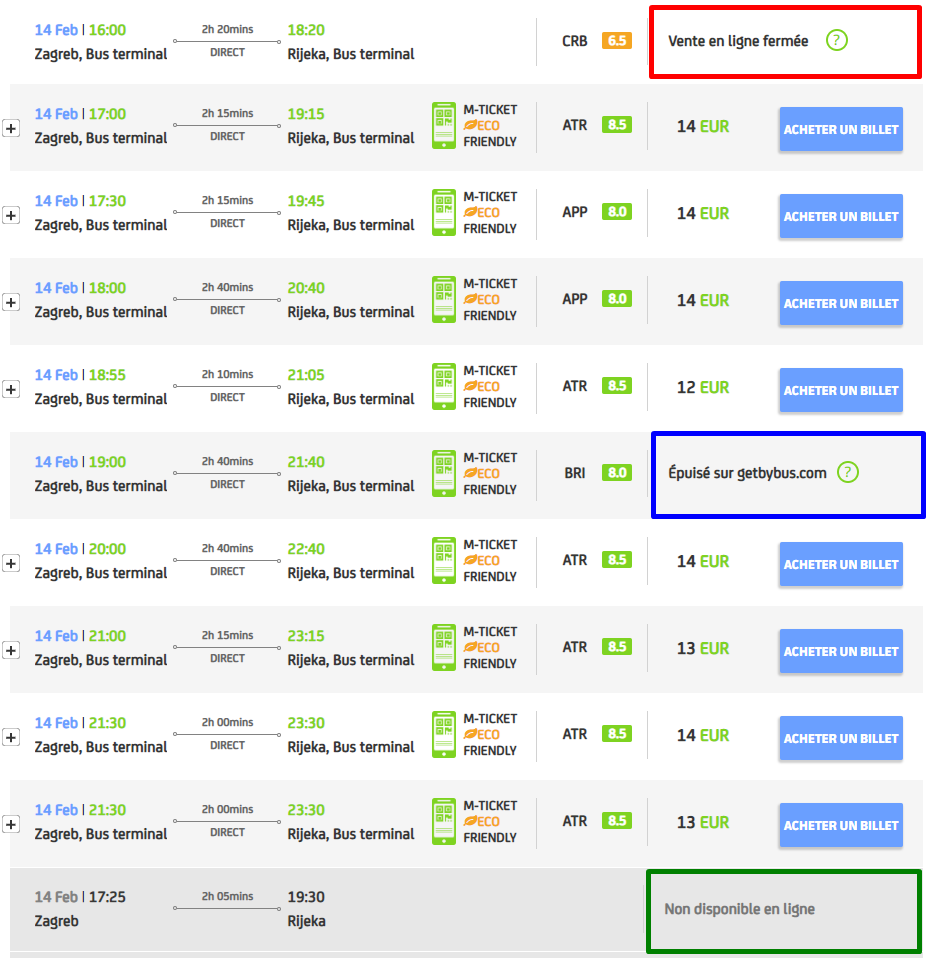Screen dimensions: 926x958
Task: Buy the 12 EUR ticket at 18:55
Action: pyautogui.click(x=840, y=390)
